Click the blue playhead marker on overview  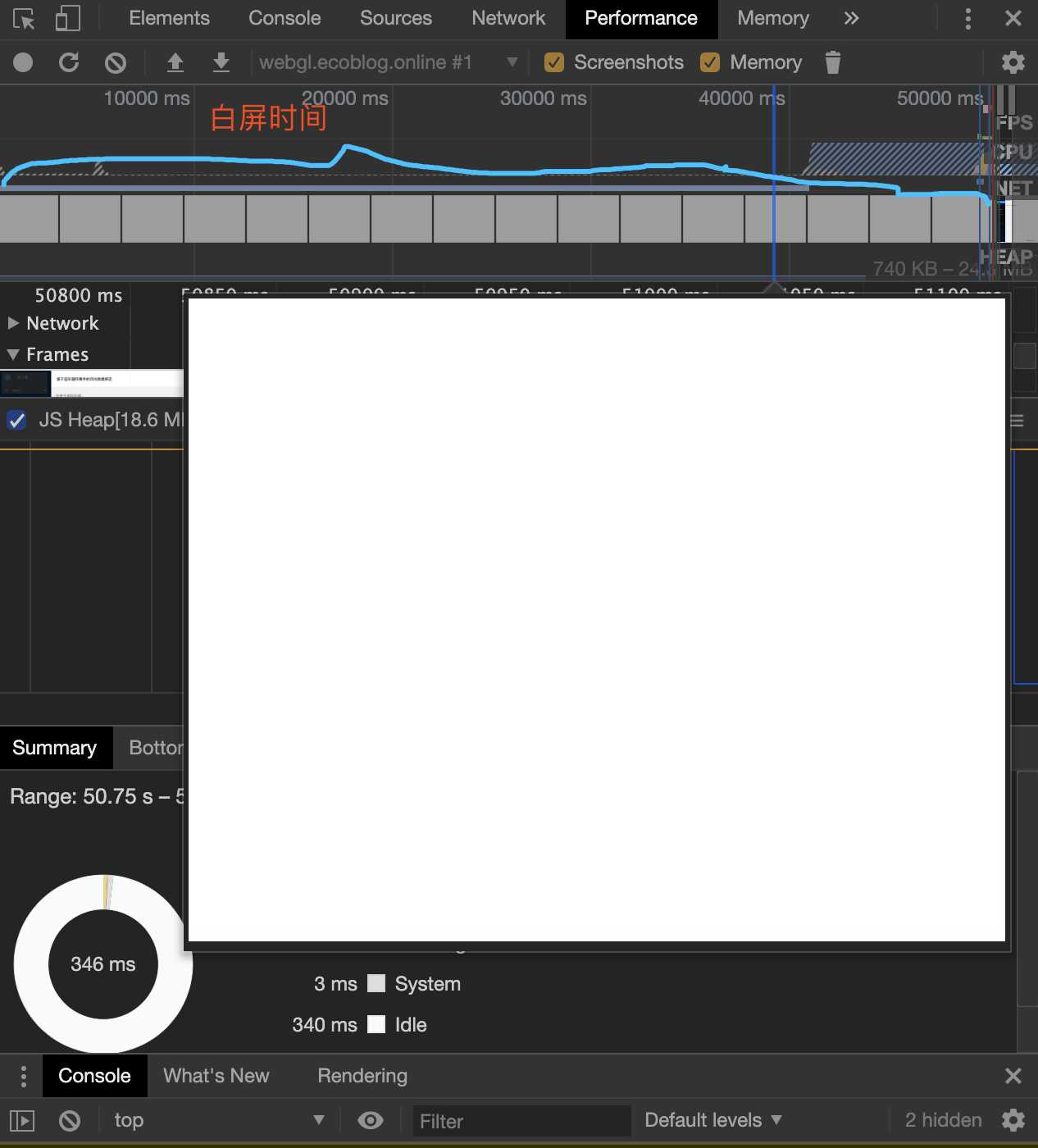pyautogui.click(x=774, y=182)
